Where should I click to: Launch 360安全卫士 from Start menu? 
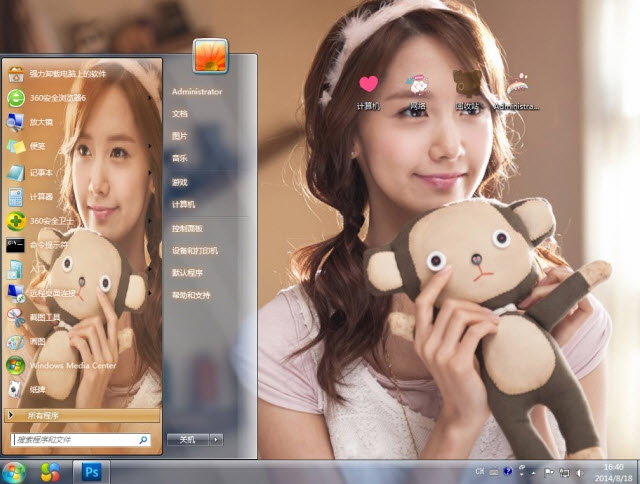(x=82, y=221)
